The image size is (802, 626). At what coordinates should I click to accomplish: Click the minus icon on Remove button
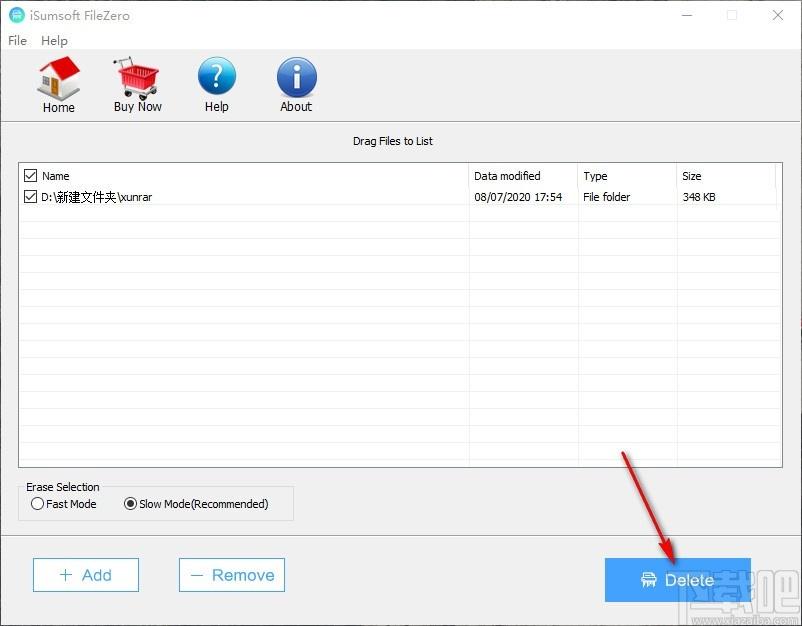coord(197,575)
